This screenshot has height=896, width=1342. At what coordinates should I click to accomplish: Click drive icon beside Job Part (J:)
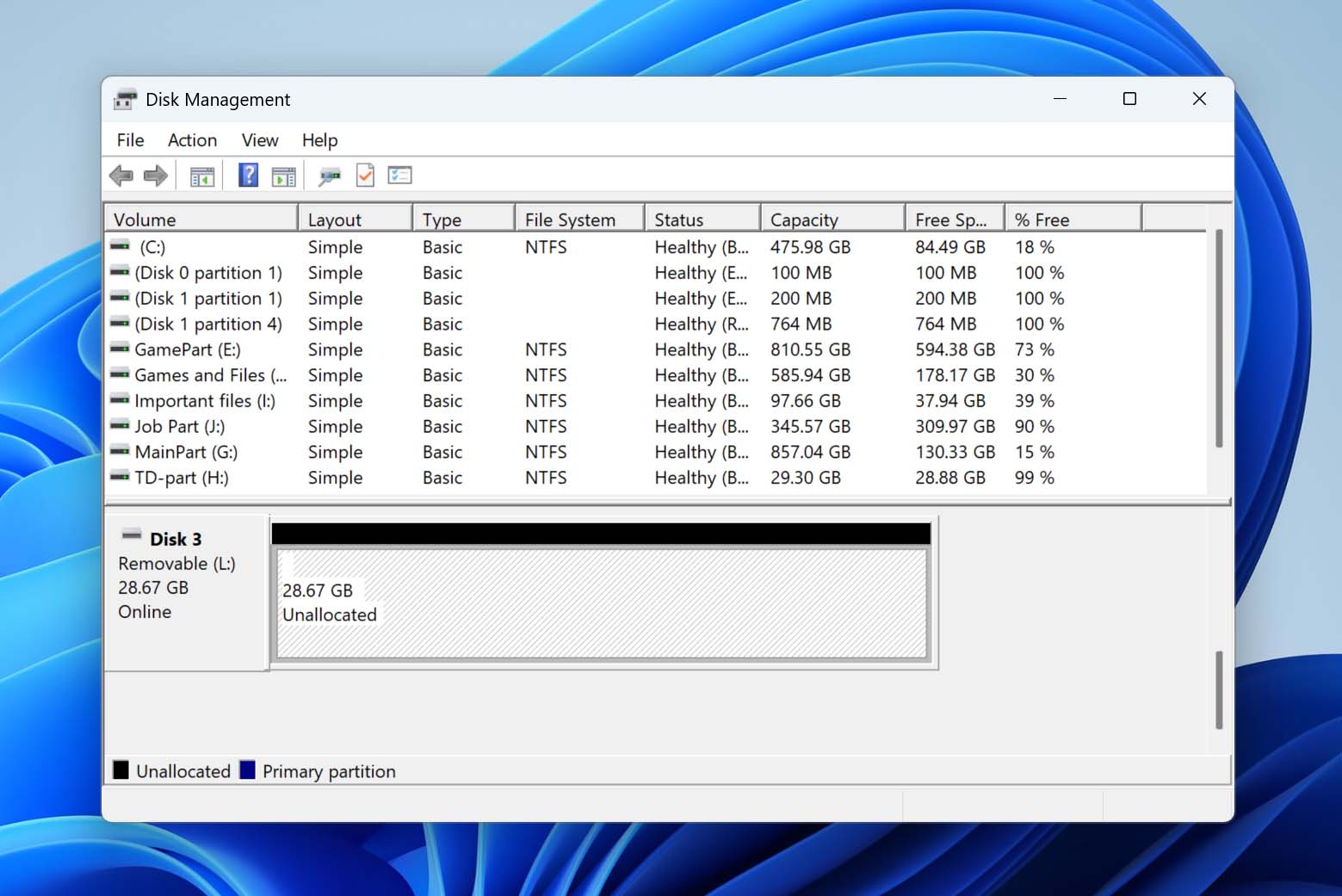121,425
